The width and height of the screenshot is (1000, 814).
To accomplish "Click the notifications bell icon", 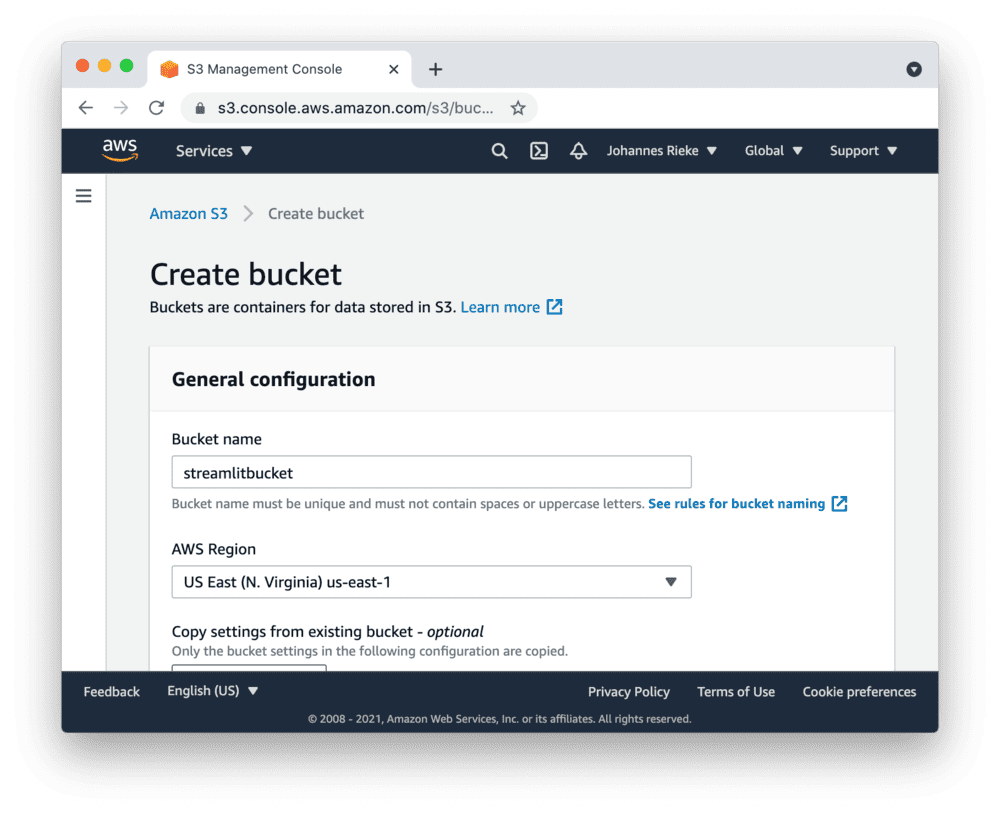I will click(578, 150).
